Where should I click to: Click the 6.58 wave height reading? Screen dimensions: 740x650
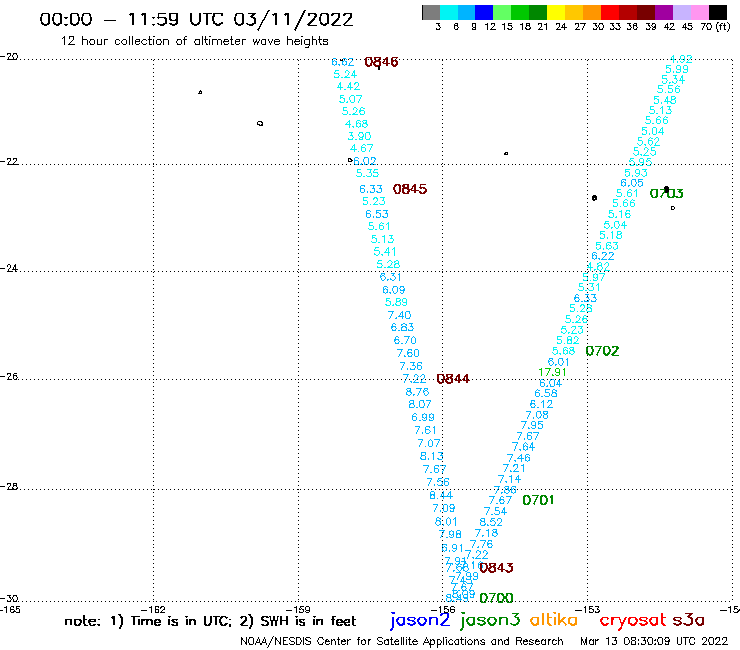point(546,393)
